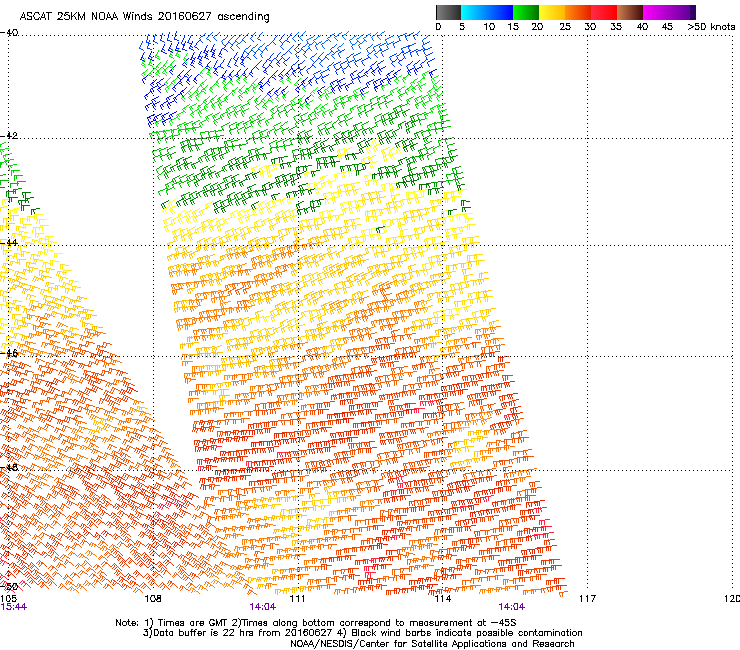Screen dimensions: 740x650
Task: Click the magenta 40-45 knots legend segment
Action: pyautogui.click(x=656, y=12)
